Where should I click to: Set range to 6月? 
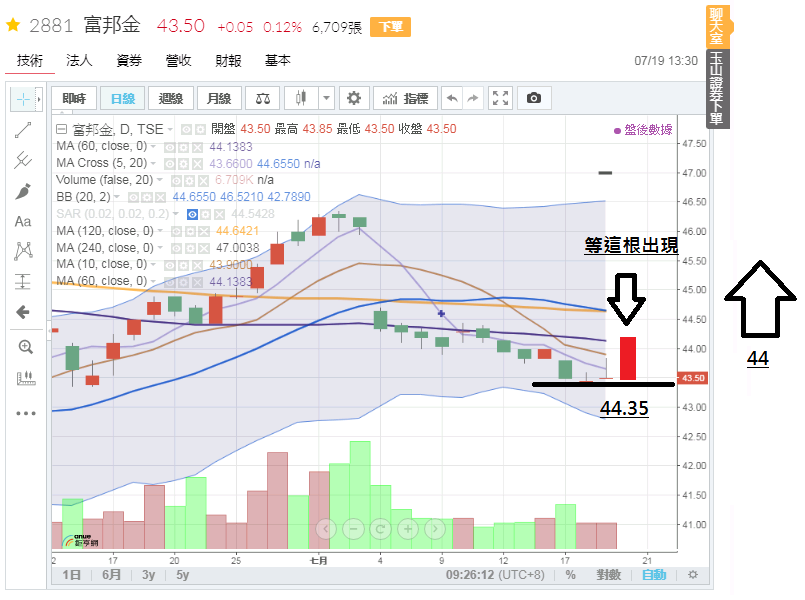pos(111,575)
